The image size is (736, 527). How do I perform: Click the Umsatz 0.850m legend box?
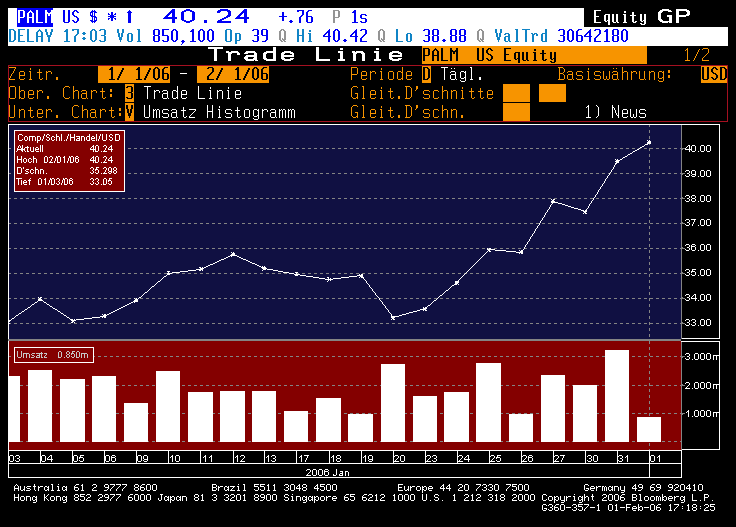pos(54,355)
